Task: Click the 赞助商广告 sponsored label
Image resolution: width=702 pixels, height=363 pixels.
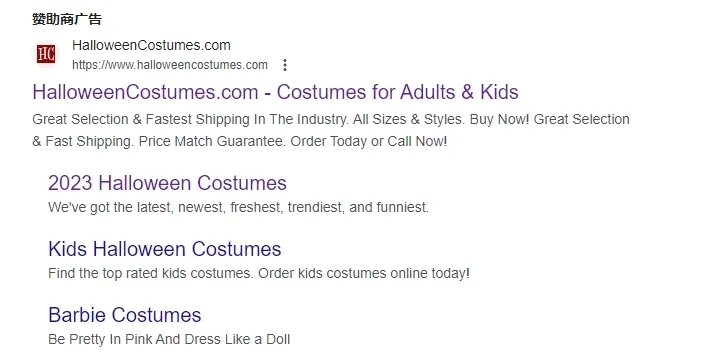Action: tap(67, 19)
